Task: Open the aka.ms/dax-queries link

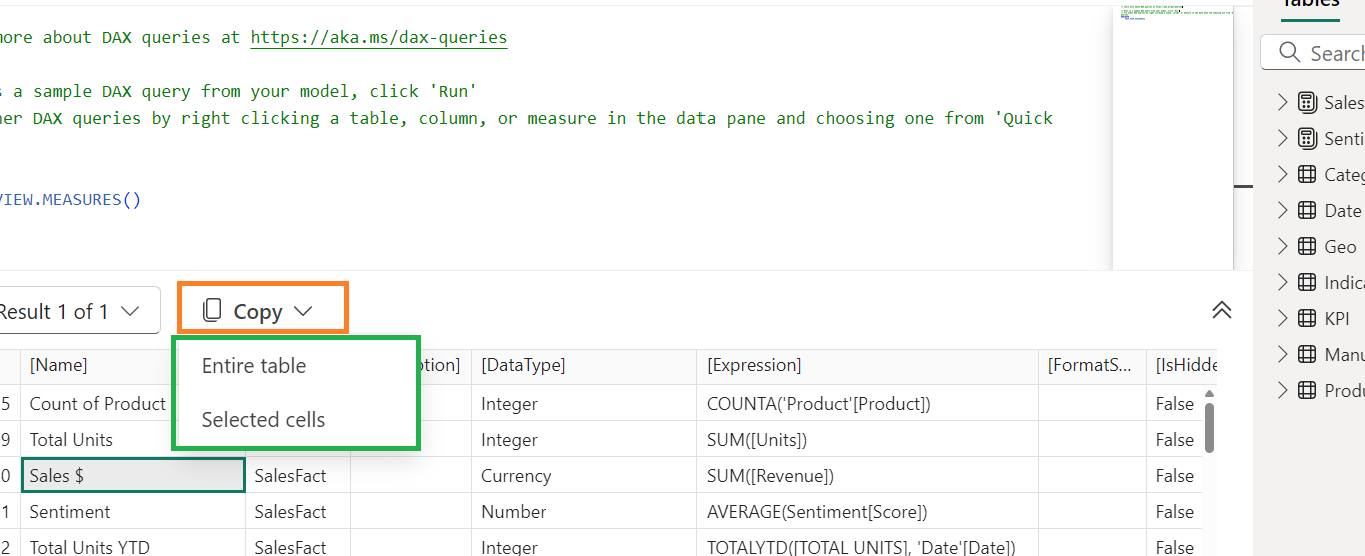Action: pyautogui.click(x=378, y=37)
